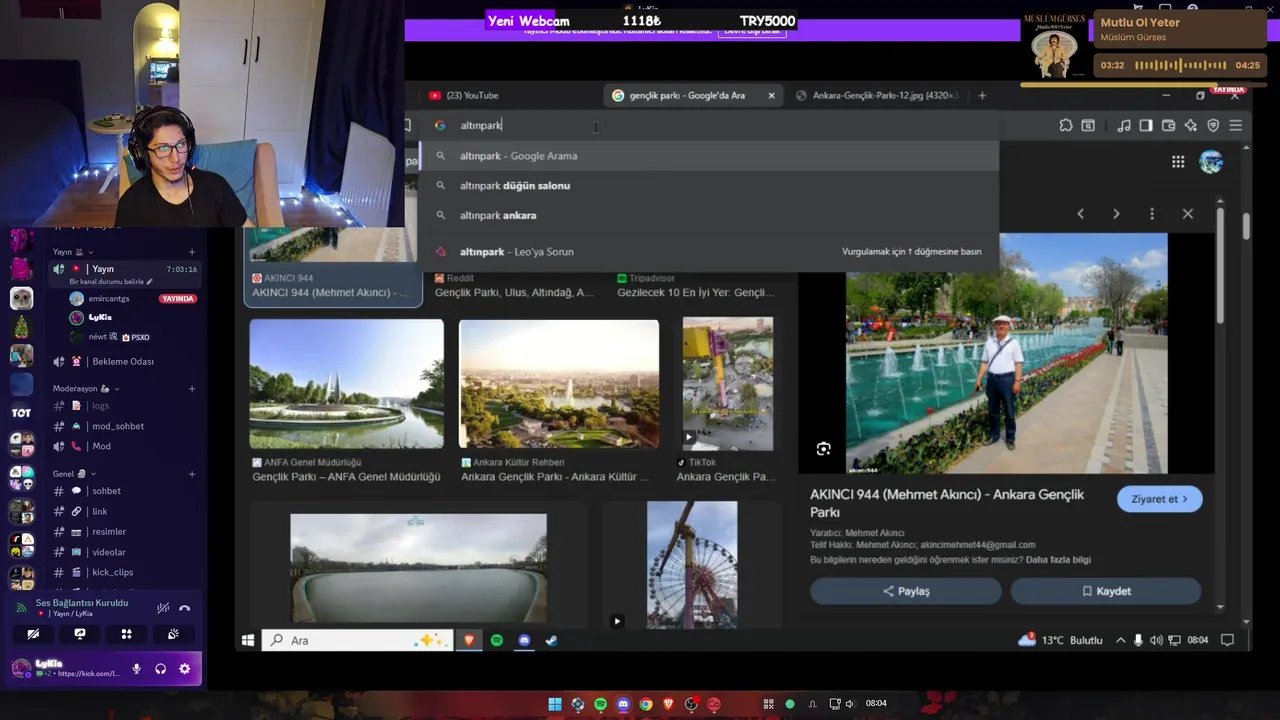This screenshot has width=1280, height=720.
Task: Select suggestion altınpark düğün salonu
Action: tap(709, 186)
